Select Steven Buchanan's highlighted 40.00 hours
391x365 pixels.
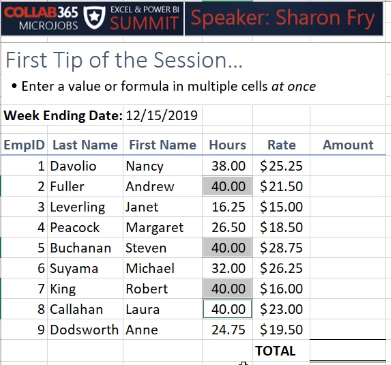[x=227, y=248]
